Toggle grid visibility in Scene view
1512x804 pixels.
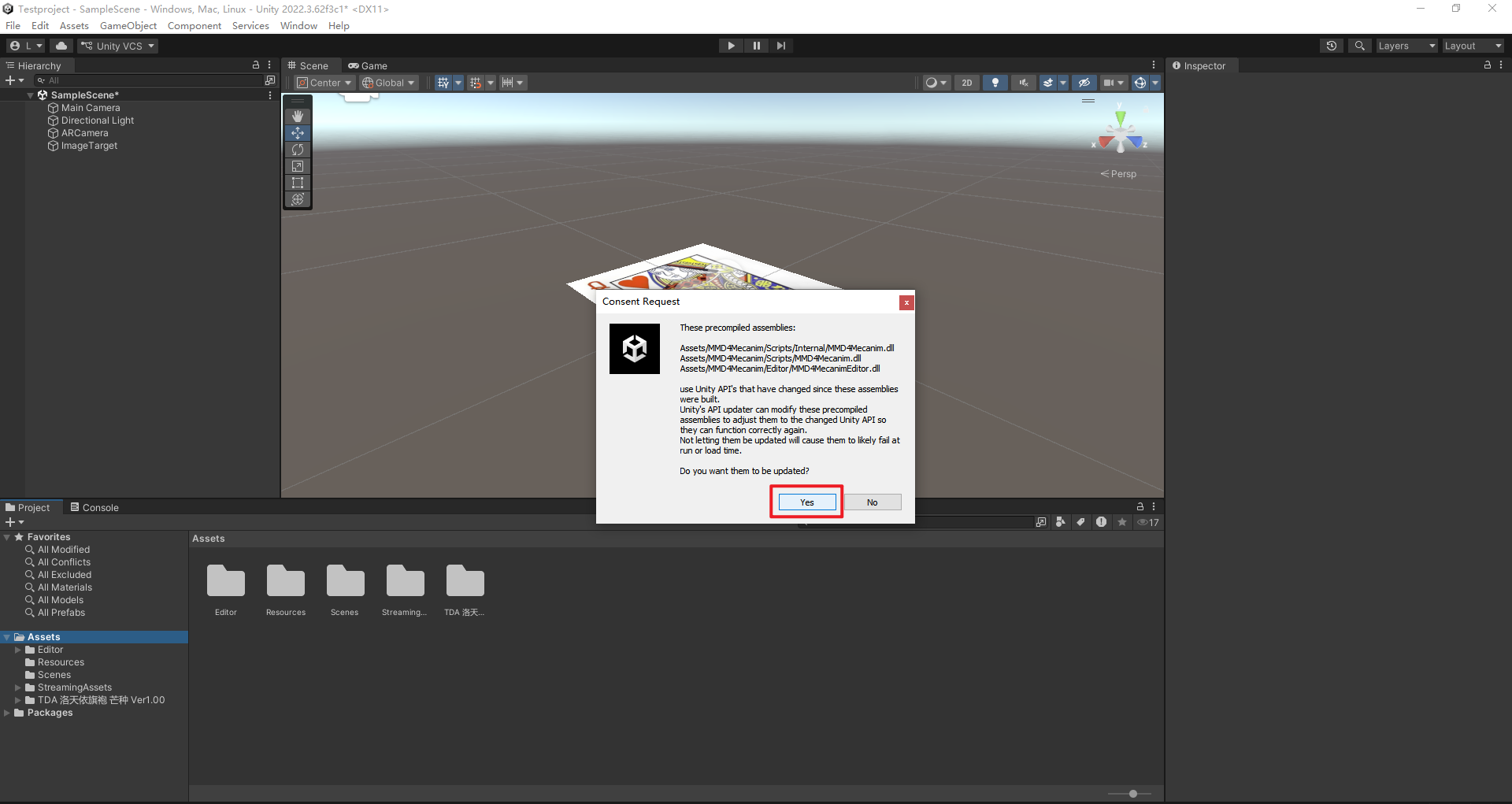point(443,83)
